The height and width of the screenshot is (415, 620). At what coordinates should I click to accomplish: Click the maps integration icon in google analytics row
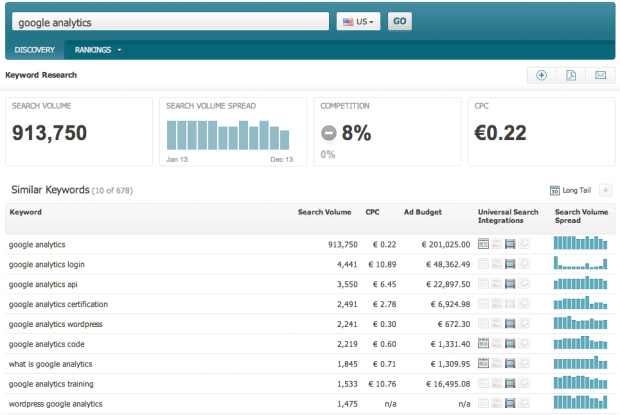pos(524,244)
